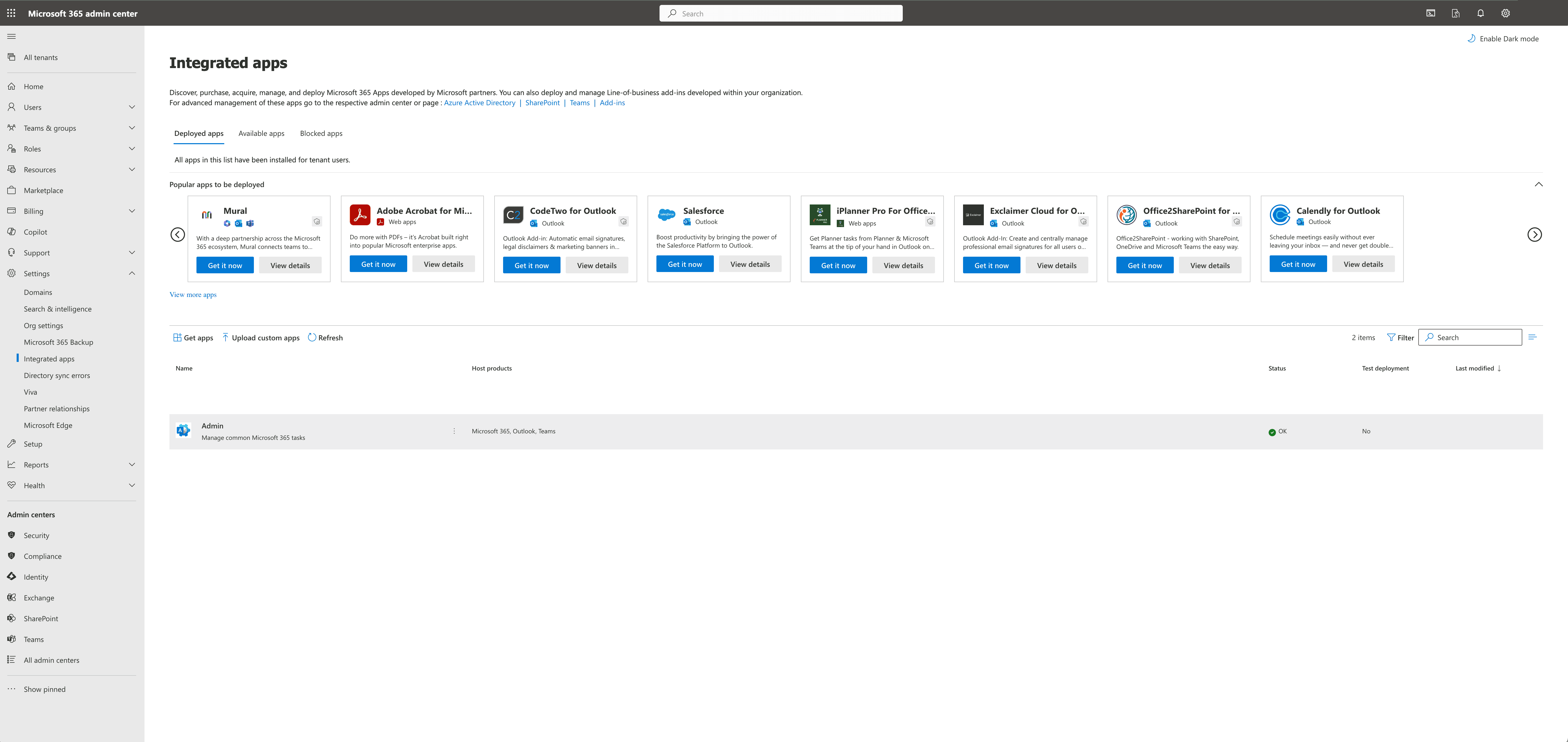
Task: Open Cloud Shell icon in header
Action: 1431,14
